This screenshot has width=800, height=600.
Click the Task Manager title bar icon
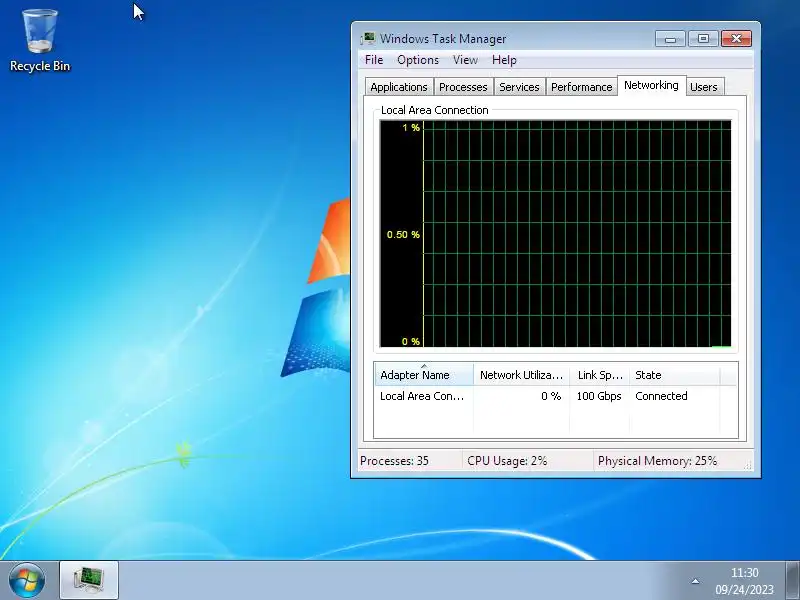[x=367, y=39]
